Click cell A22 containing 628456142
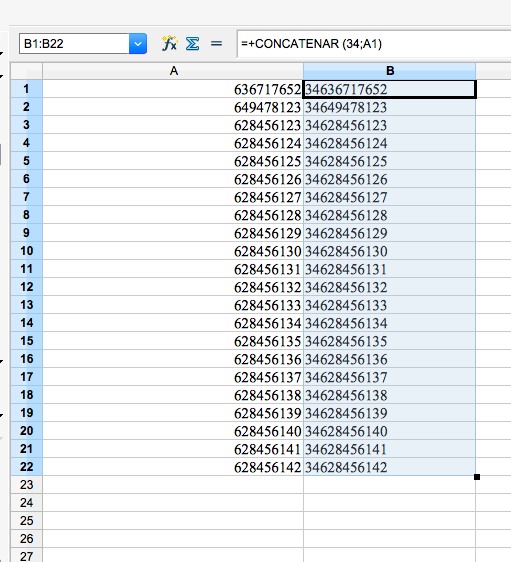This screenshot has width=511, height=562. pyautogui.click(x=173, y=467)
